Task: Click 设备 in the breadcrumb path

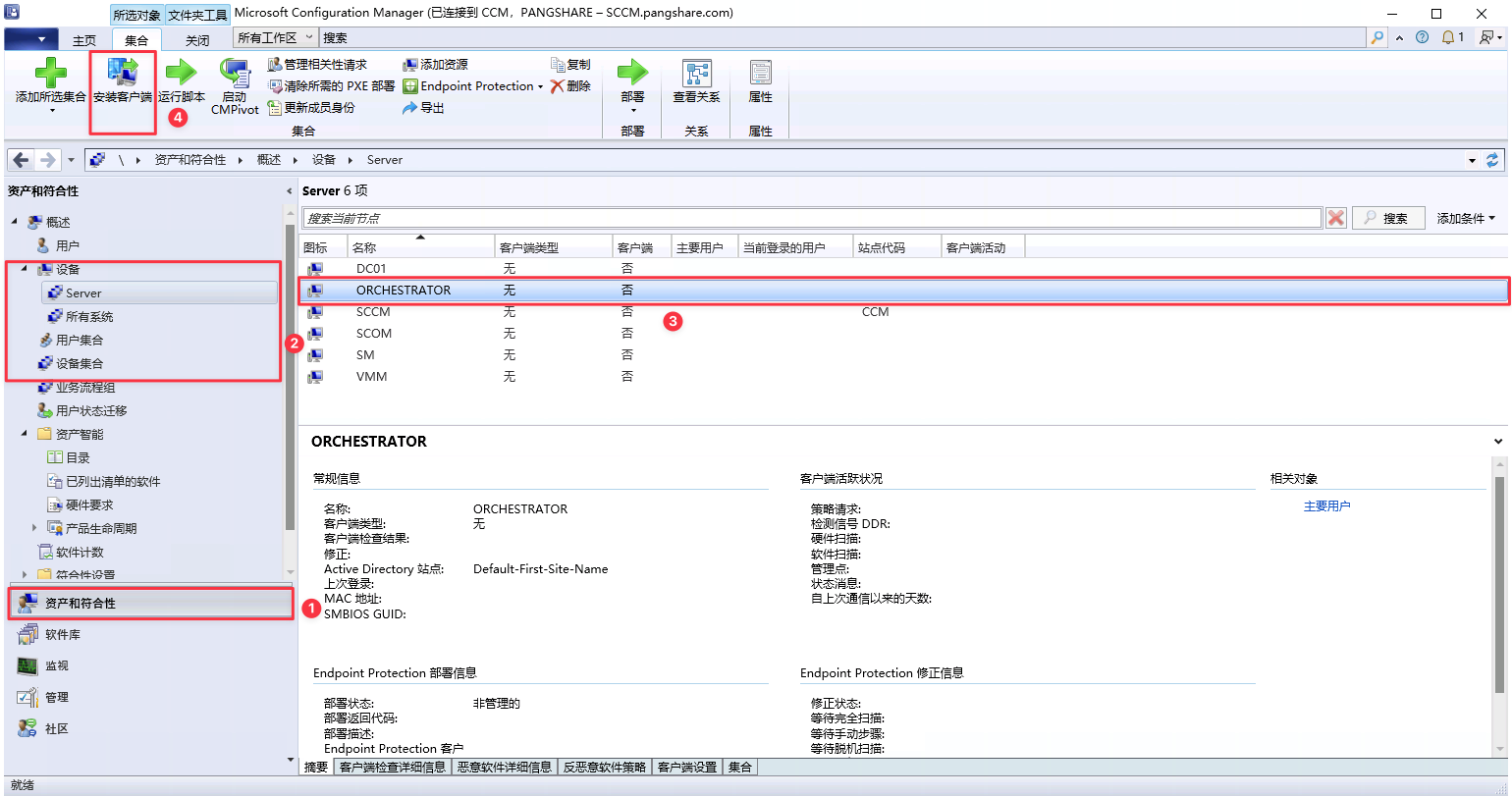Action: 324,160
